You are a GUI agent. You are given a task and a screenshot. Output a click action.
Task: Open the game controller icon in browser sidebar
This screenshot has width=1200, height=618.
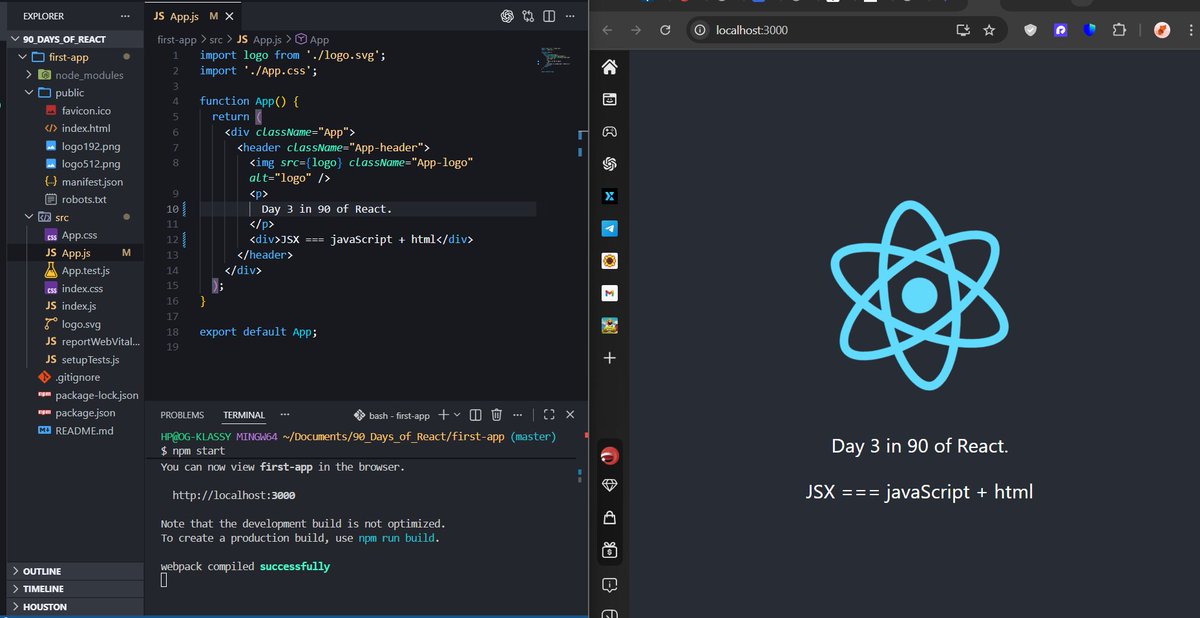coord(609,131)
